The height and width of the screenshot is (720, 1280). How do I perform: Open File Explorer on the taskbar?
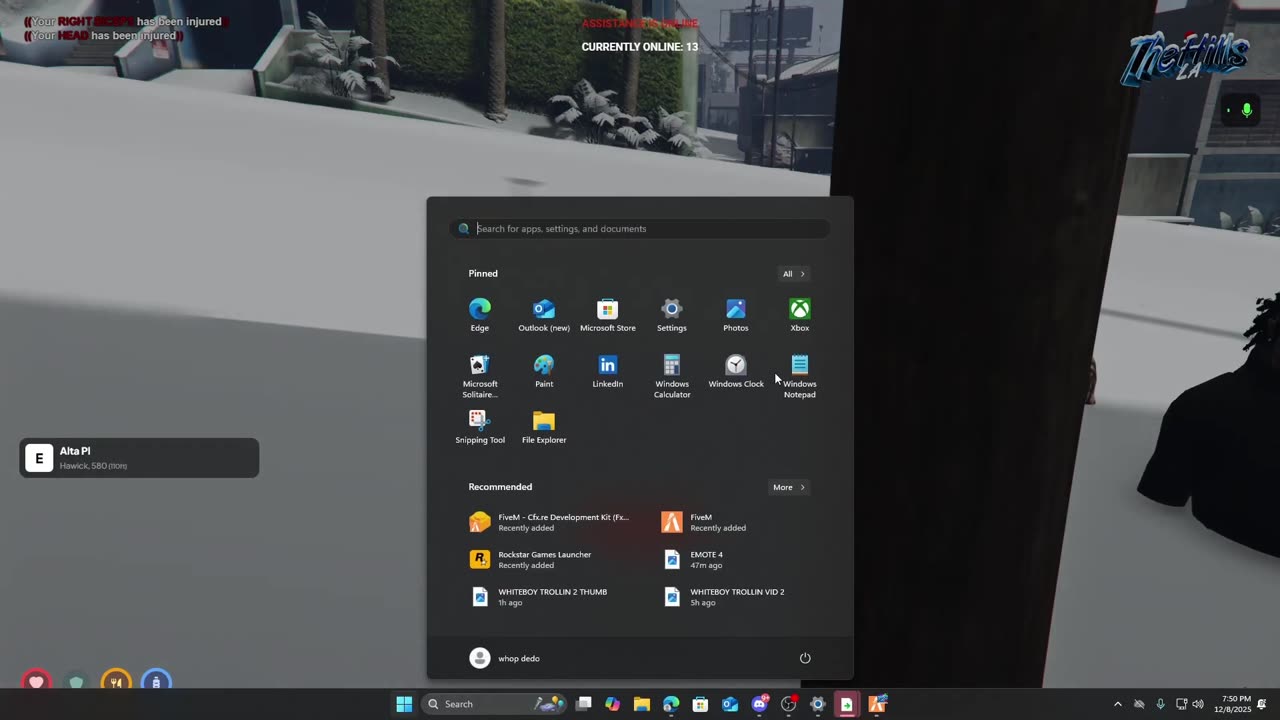642,704
